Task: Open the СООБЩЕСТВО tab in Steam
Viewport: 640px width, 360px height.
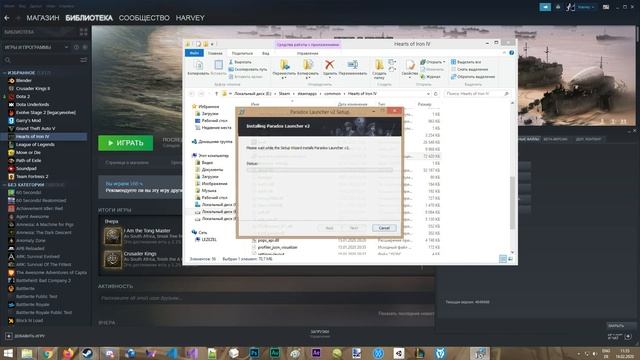Action: click(x=144, y=18)
